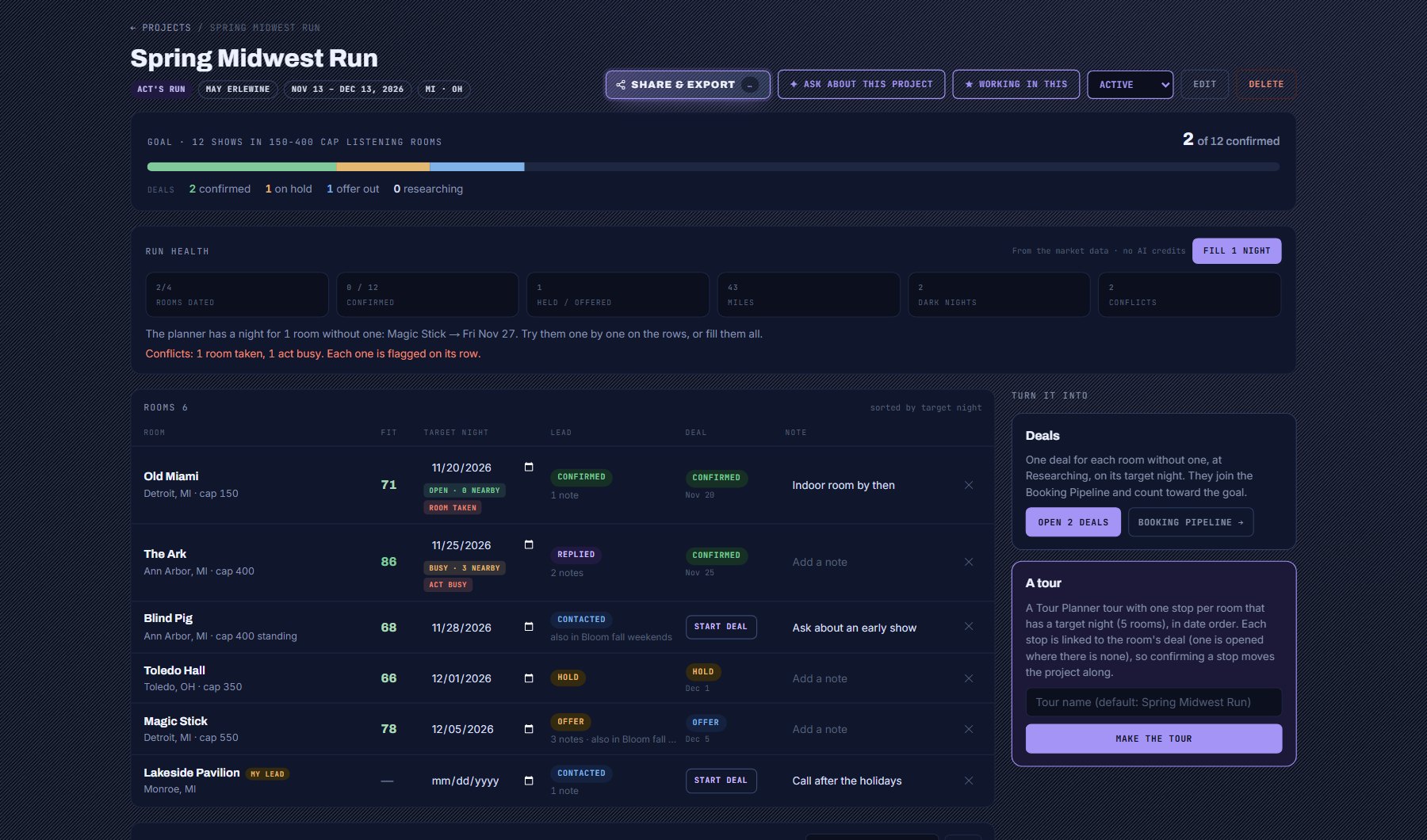
Task: Open calendar picker for The Ark target night
Action: click(x=529, y=544)
